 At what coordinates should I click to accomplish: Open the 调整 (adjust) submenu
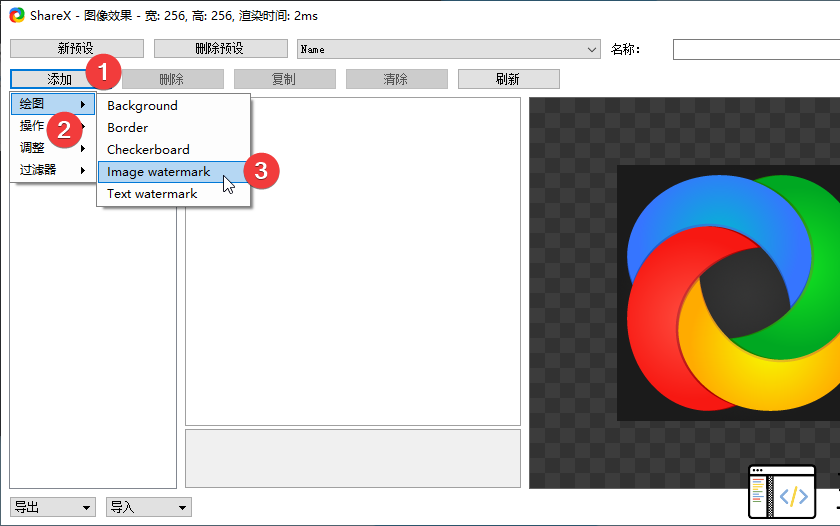coord(52,148)
